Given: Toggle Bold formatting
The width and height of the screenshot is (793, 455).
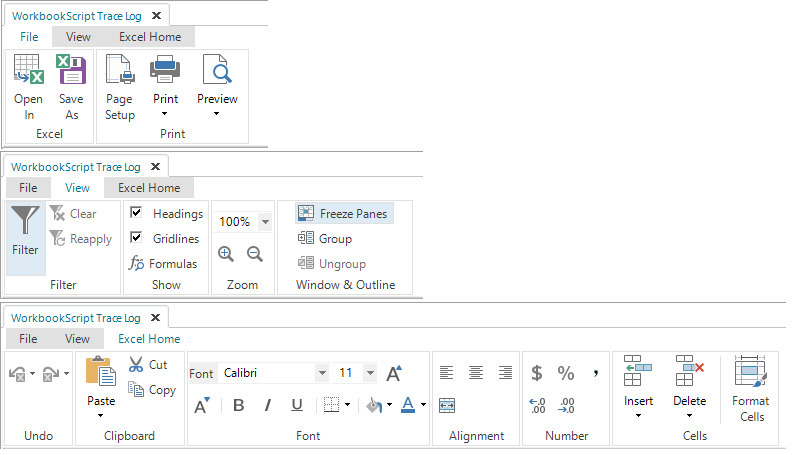Looking at the screenshot, I should [x=239, y=405].
